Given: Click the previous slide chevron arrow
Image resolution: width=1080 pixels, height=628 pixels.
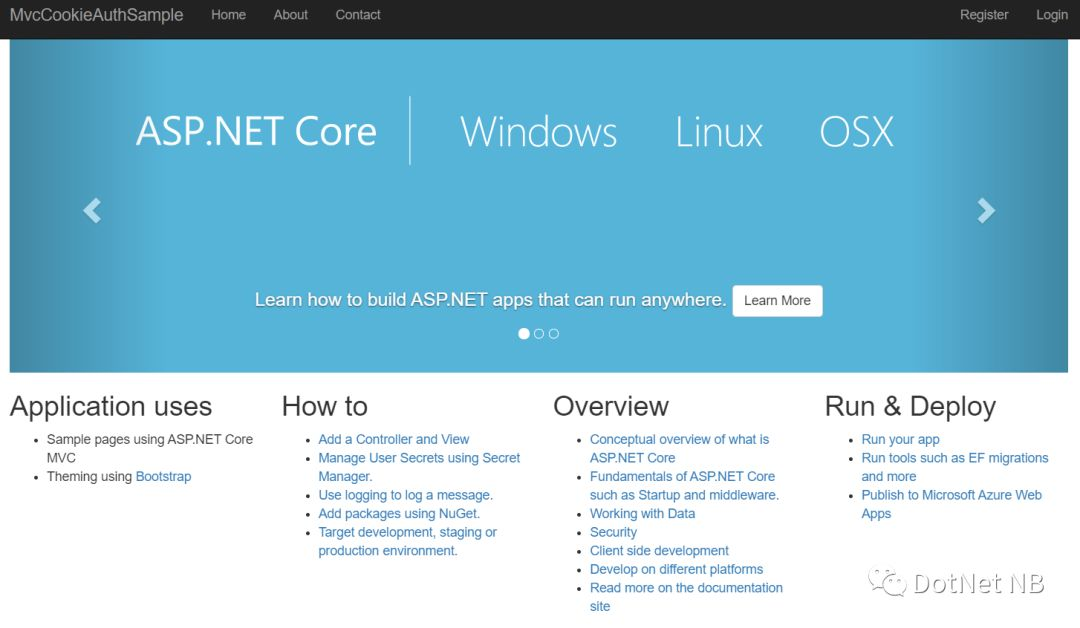Looking at the screenshot, I should 92,211.
